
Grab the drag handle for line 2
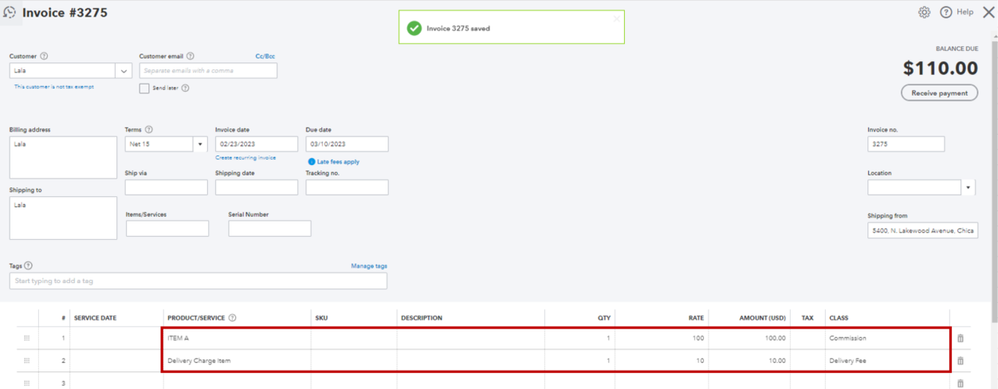[x=27, y=360]
